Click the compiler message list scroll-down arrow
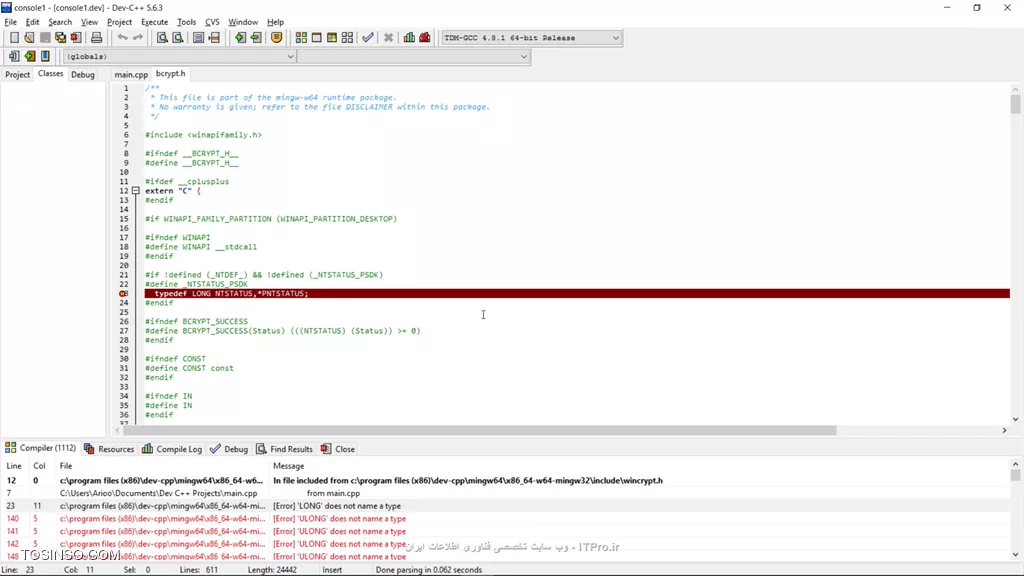This screenshot has width=1024, height=576. (1015, 555)
